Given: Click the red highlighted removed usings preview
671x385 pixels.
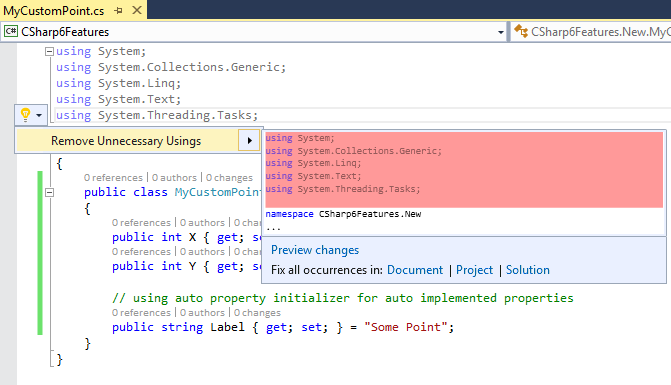Looking at the screenshot, I should click(x=464, y=170).
